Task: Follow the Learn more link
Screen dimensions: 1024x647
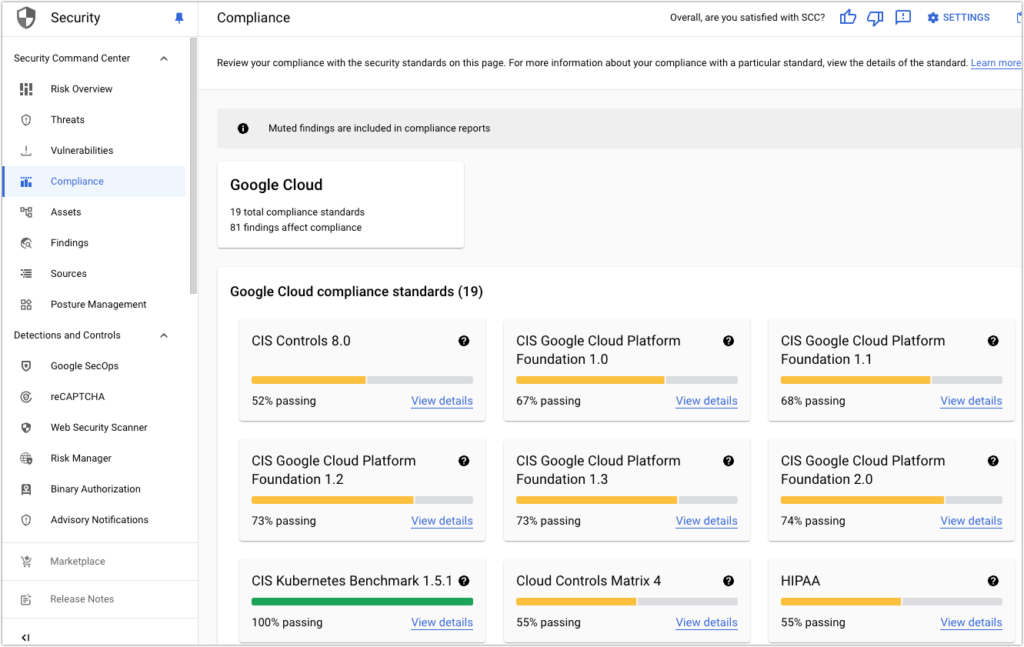Action: point(995,63)
